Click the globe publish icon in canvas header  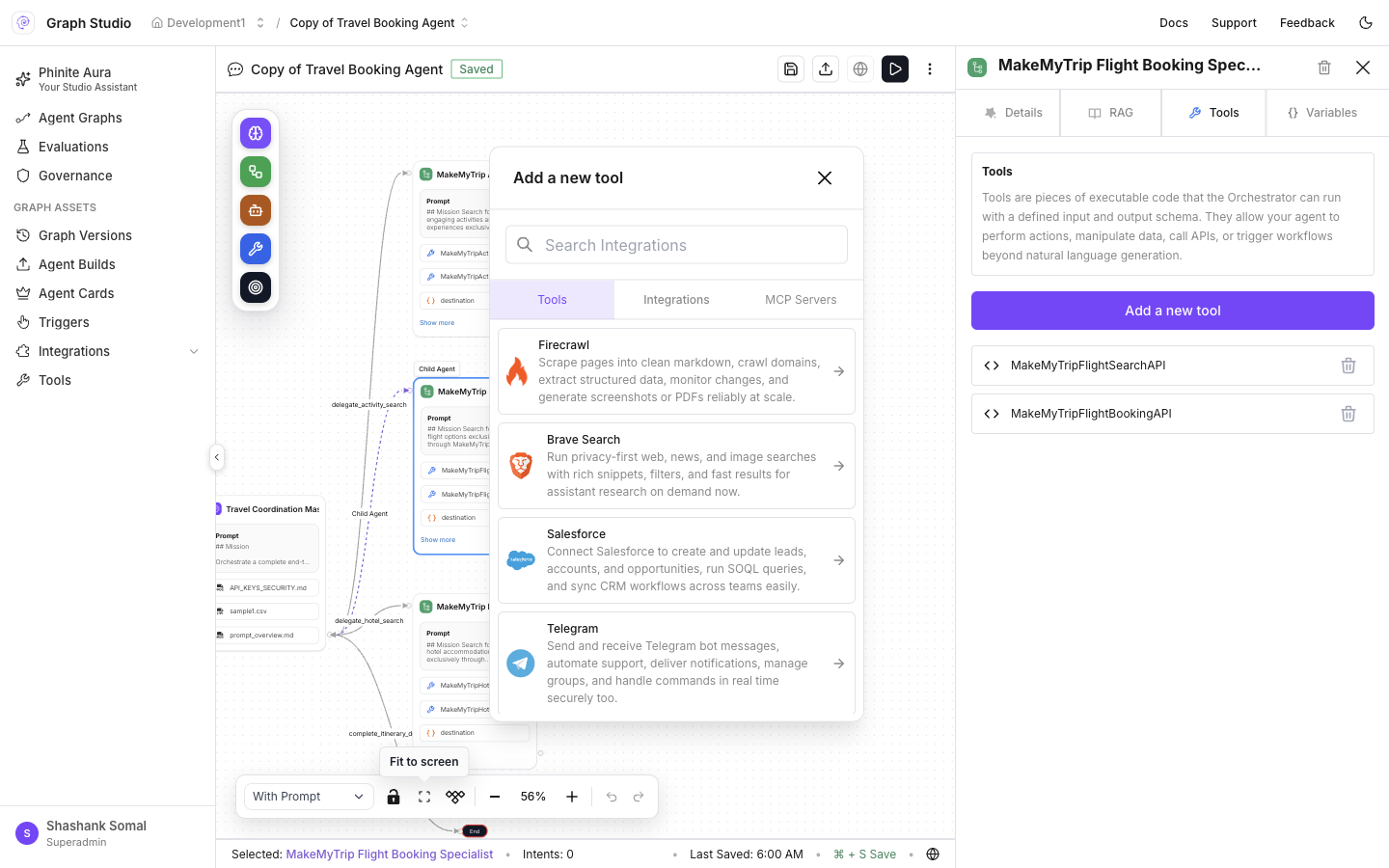click(860, 69)
